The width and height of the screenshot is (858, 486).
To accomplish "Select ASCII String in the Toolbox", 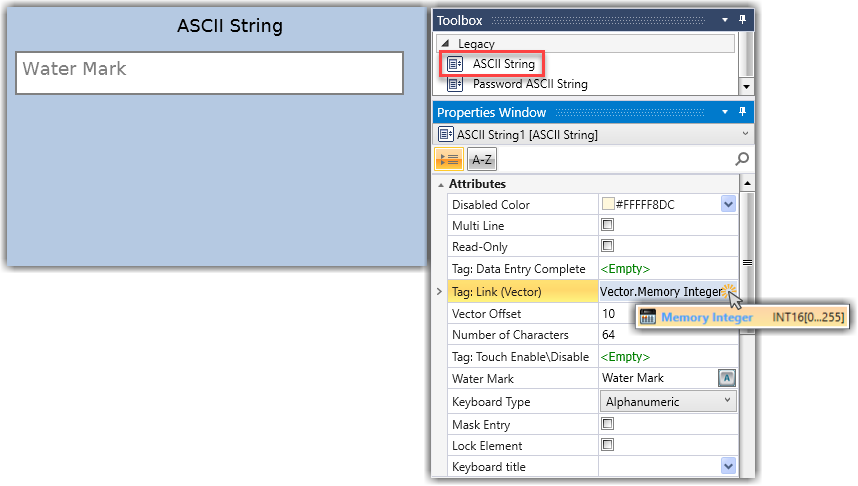I will click(x=503, y=64).
